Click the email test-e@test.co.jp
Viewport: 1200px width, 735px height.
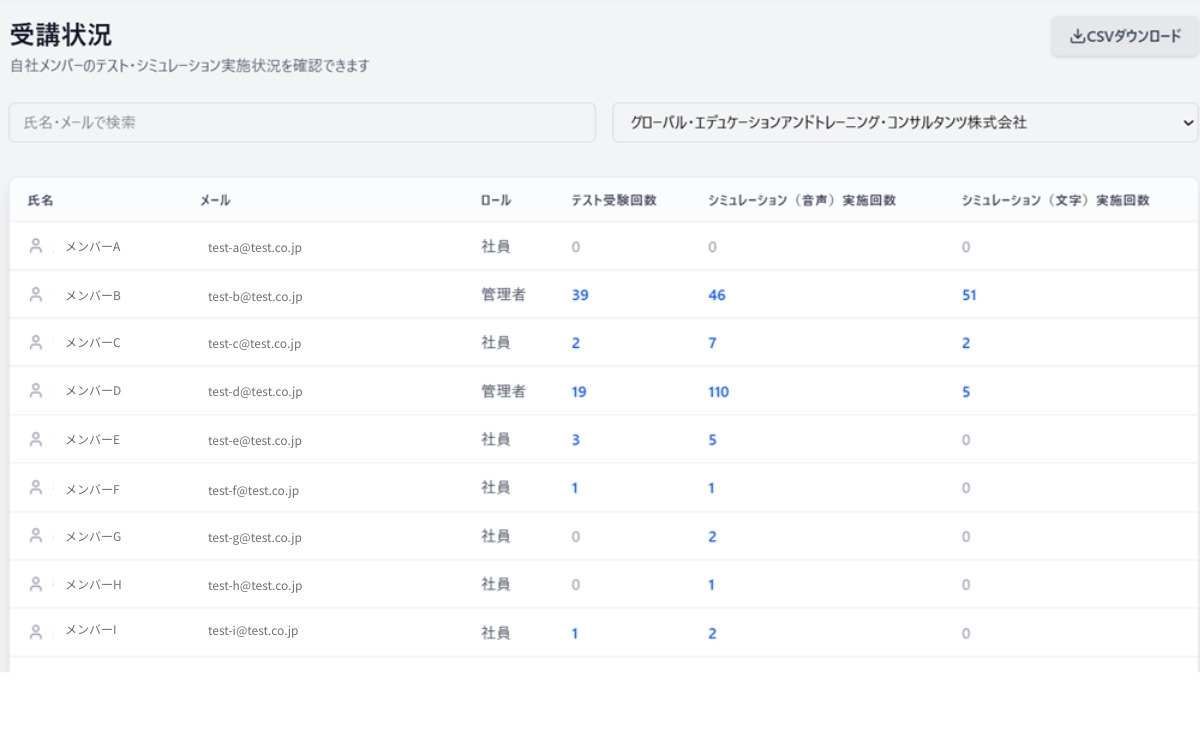[x=255, y=440]
